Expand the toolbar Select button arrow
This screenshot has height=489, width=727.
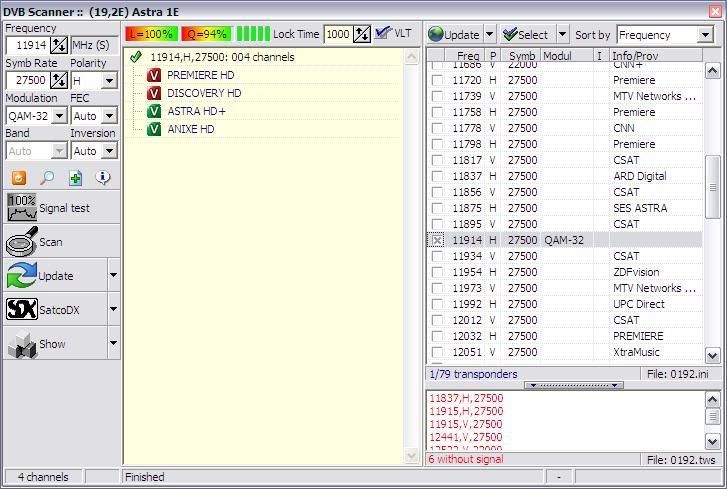point(562,34)
